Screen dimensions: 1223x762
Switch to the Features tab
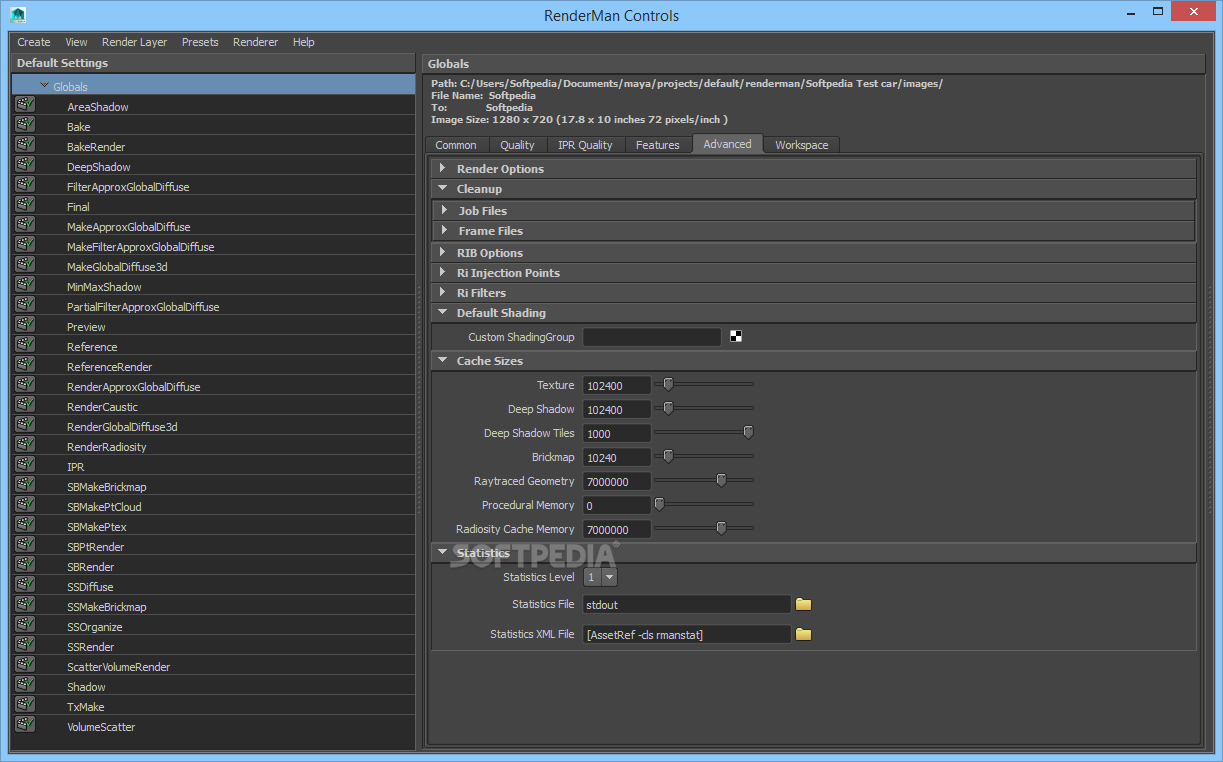[658, 145]
